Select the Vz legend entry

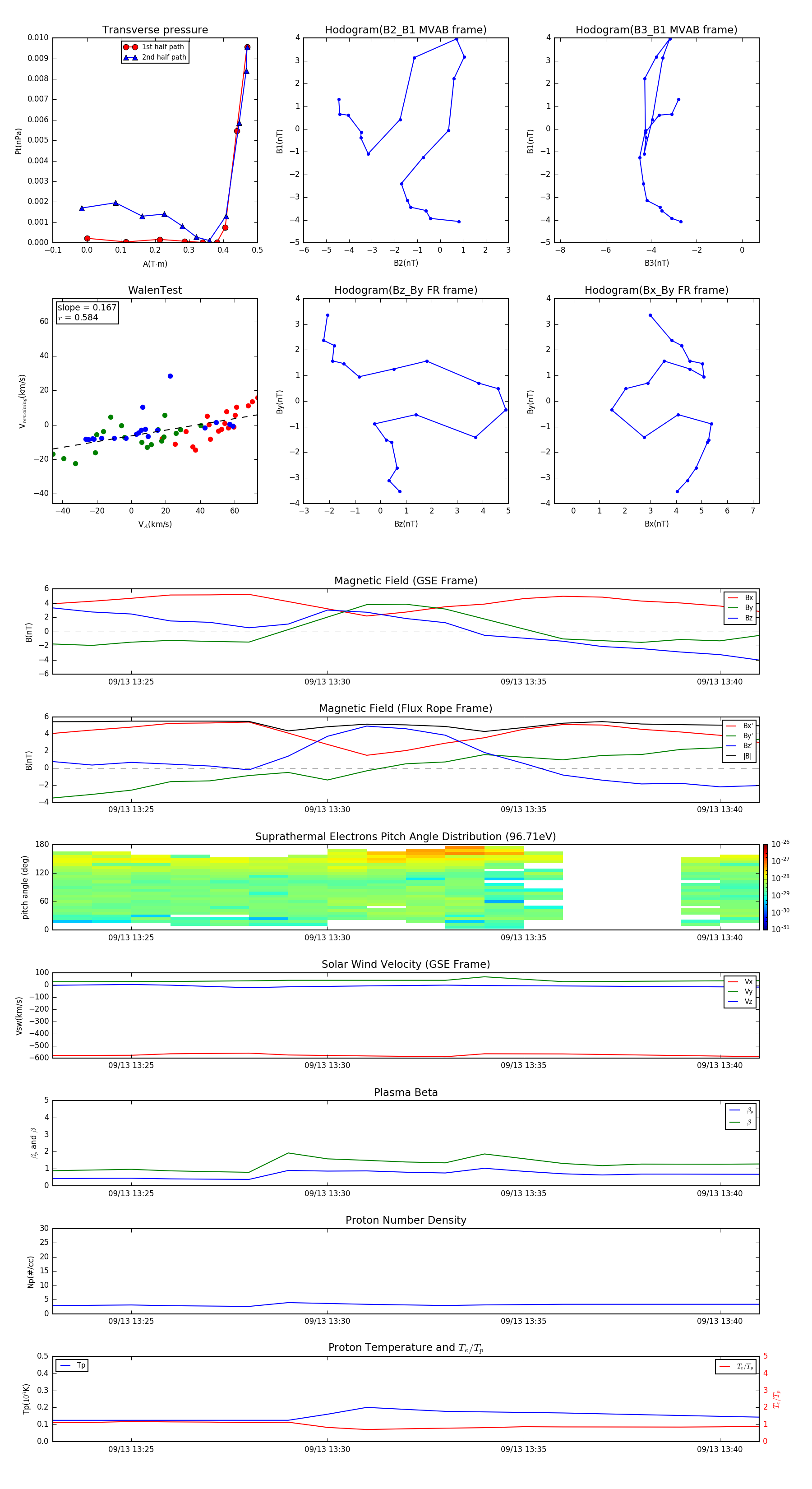pos(740,1001)
